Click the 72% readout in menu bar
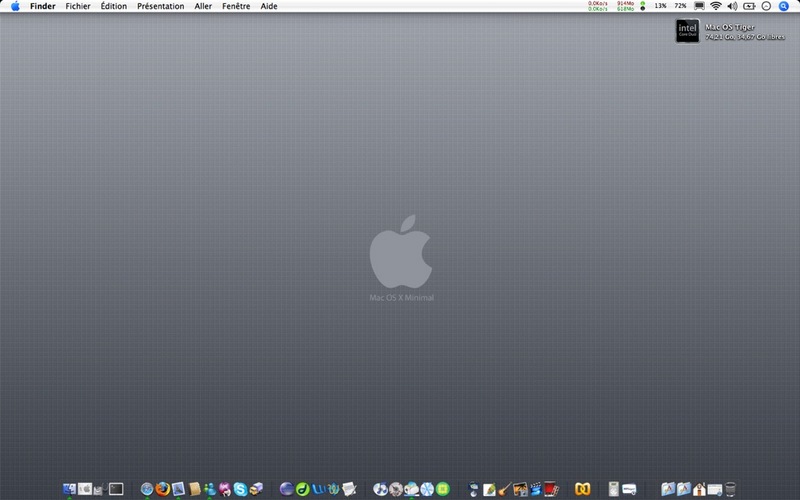Viewport: 800px width, 500px height. (680, 6)
